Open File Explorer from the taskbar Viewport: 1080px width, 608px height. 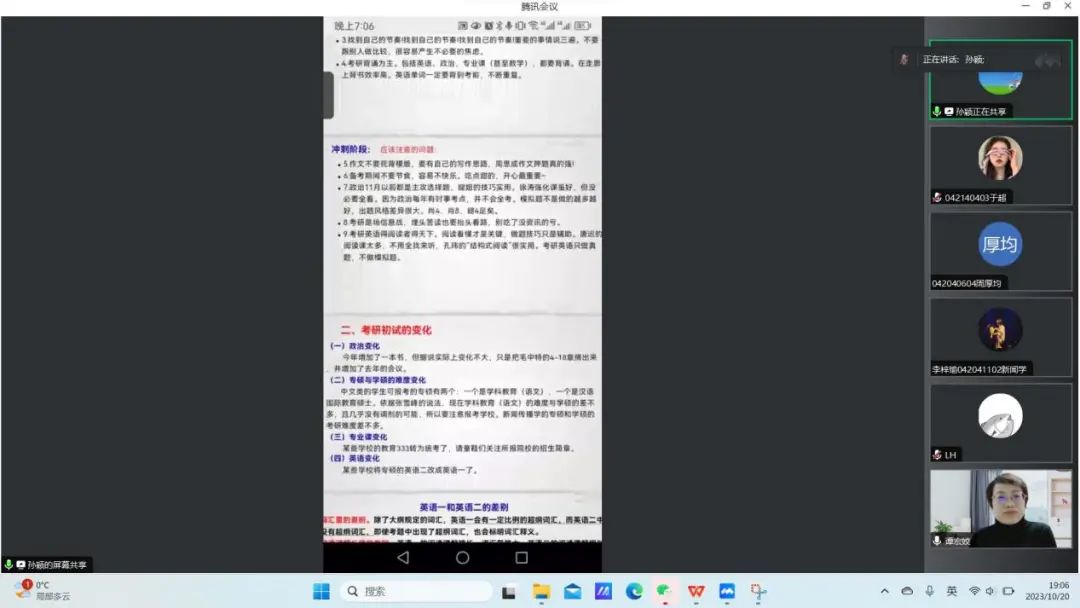coord(541,591)
